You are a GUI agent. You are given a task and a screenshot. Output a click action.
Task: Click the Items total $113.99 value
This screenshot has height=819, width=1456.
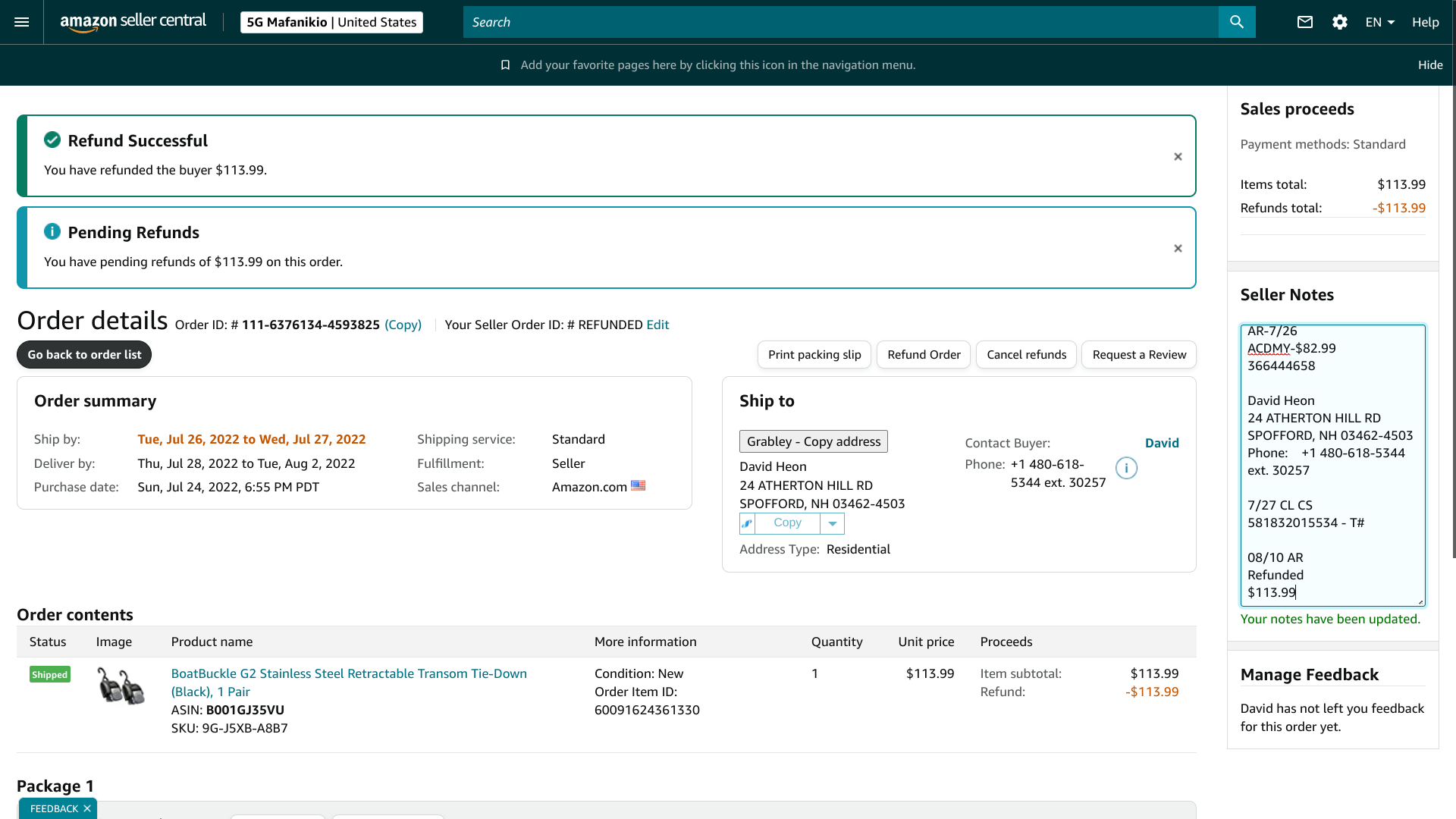(1401, 184)
